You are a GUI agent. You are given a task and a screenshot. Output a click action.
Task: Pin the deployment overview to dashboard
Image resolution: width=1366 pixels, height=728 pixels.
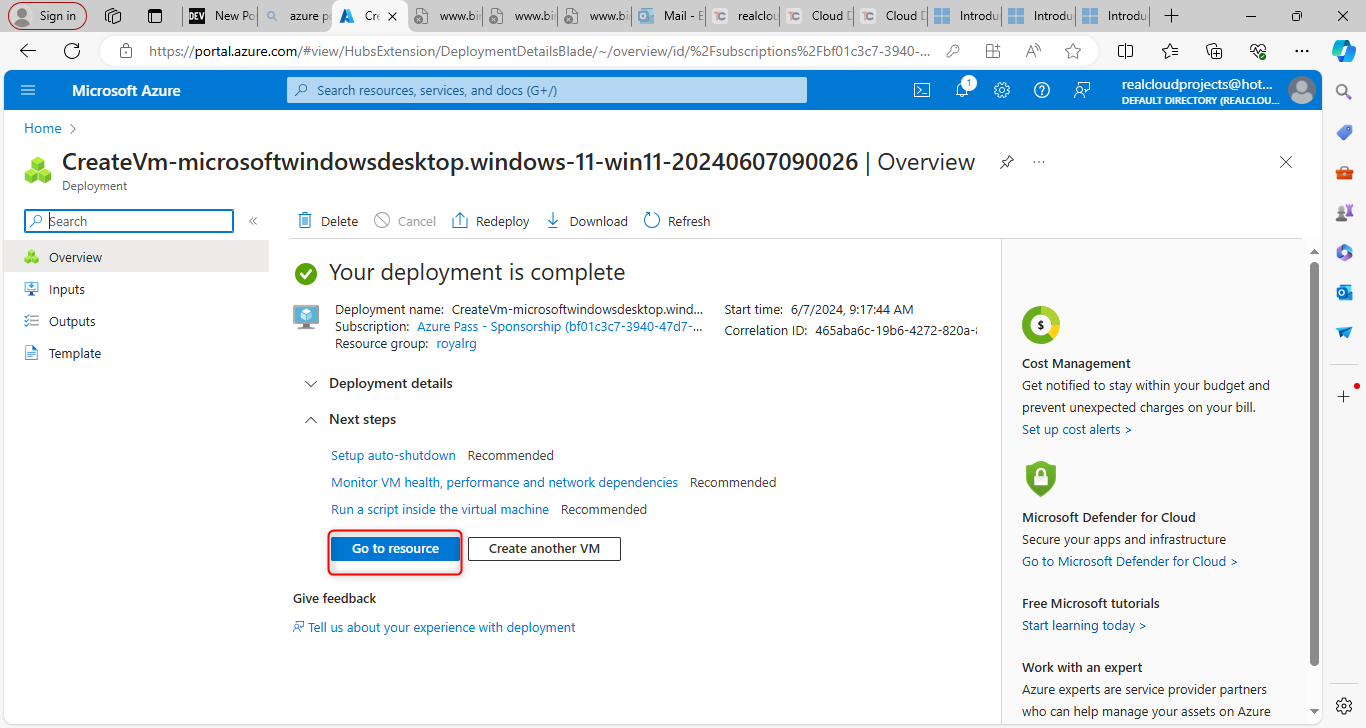(1007, 162)
